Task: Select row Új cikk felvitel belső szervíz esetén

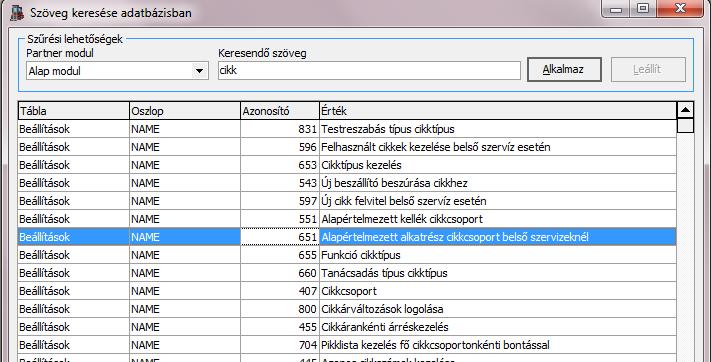Action: [347, 201]
